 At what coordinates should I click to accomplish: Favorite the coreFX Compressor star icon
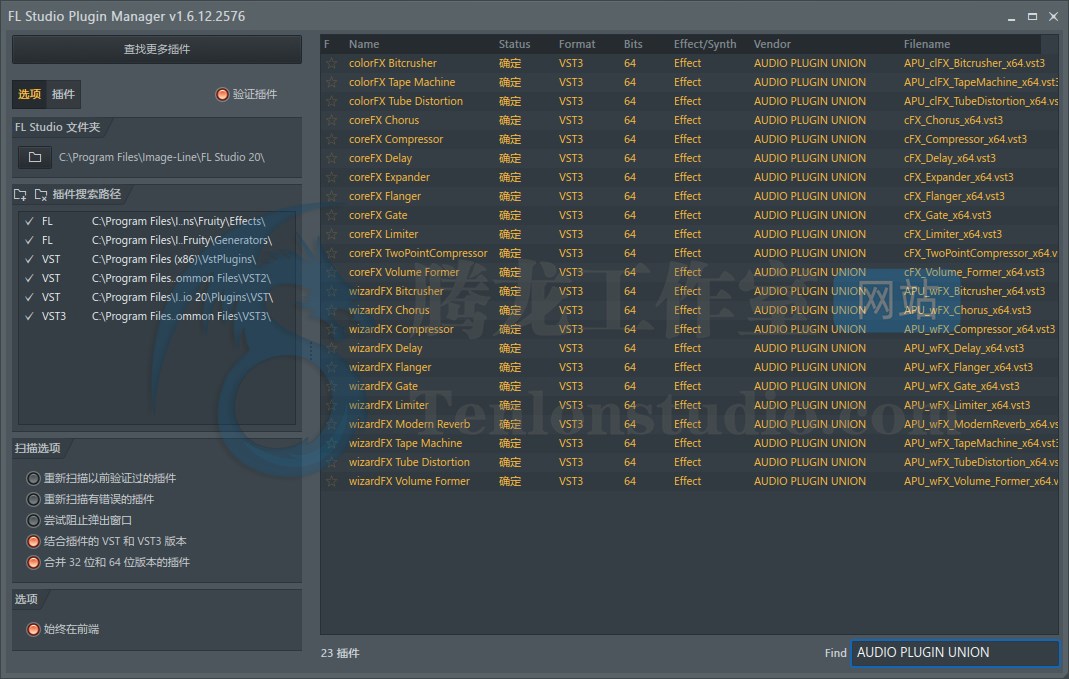click(x=331, y=140)
